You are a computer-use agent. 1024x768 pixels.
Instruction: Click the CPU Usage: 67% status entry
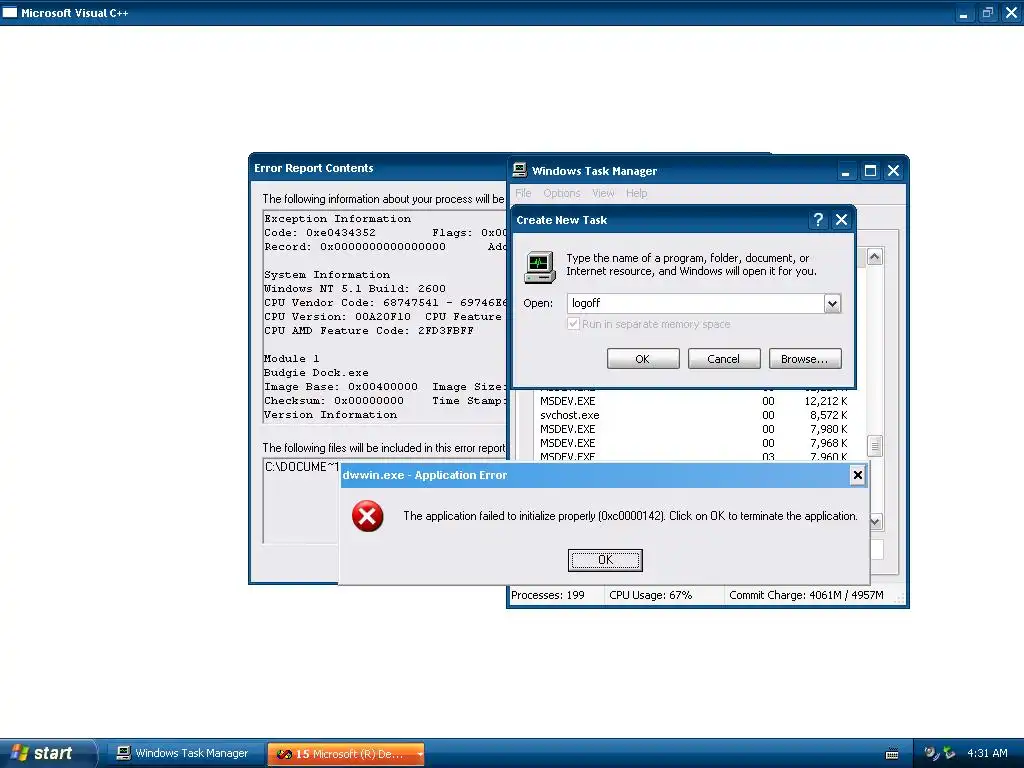(650, 595)
